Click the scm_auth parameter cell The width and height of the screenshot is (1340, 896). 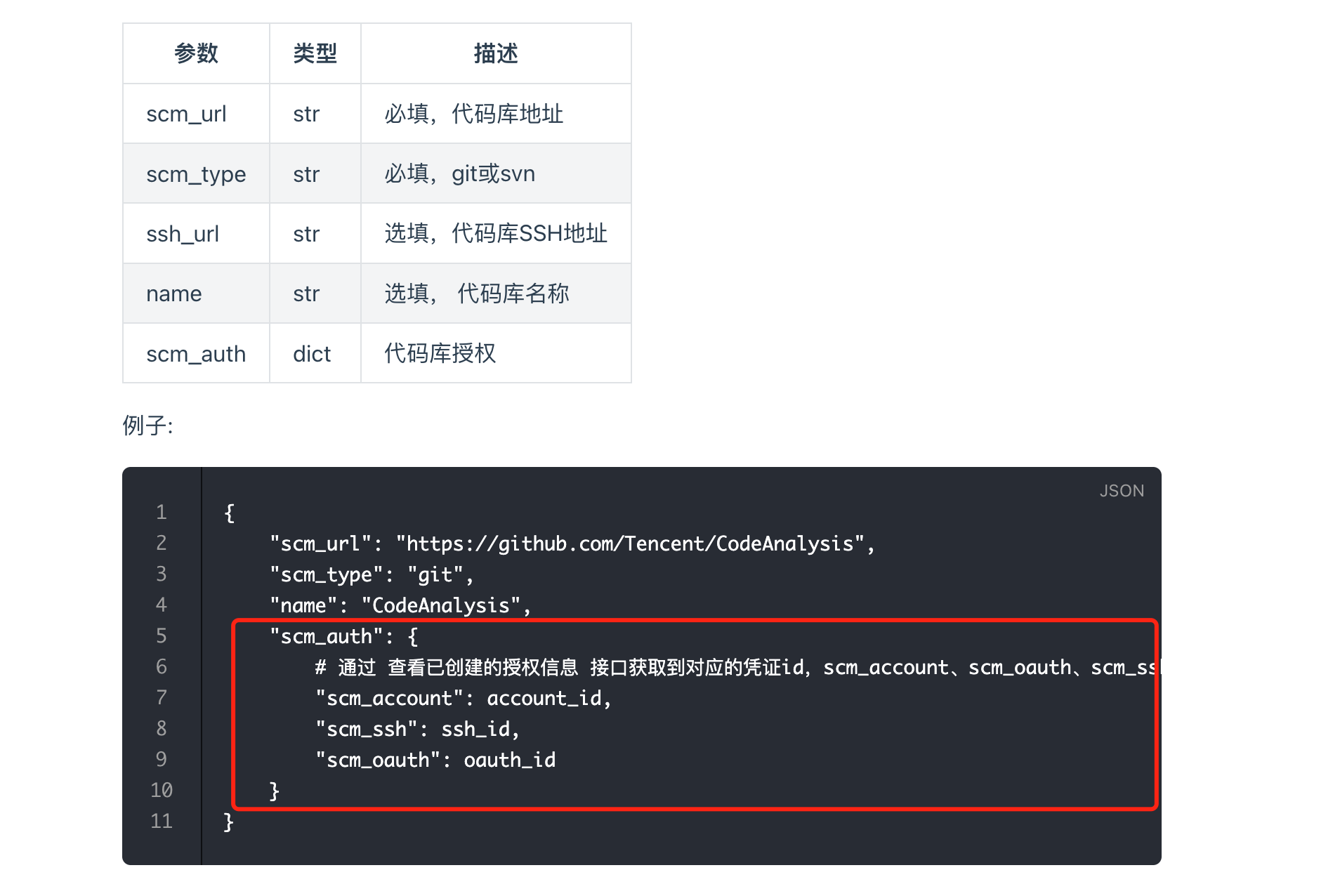coord(196,353)
